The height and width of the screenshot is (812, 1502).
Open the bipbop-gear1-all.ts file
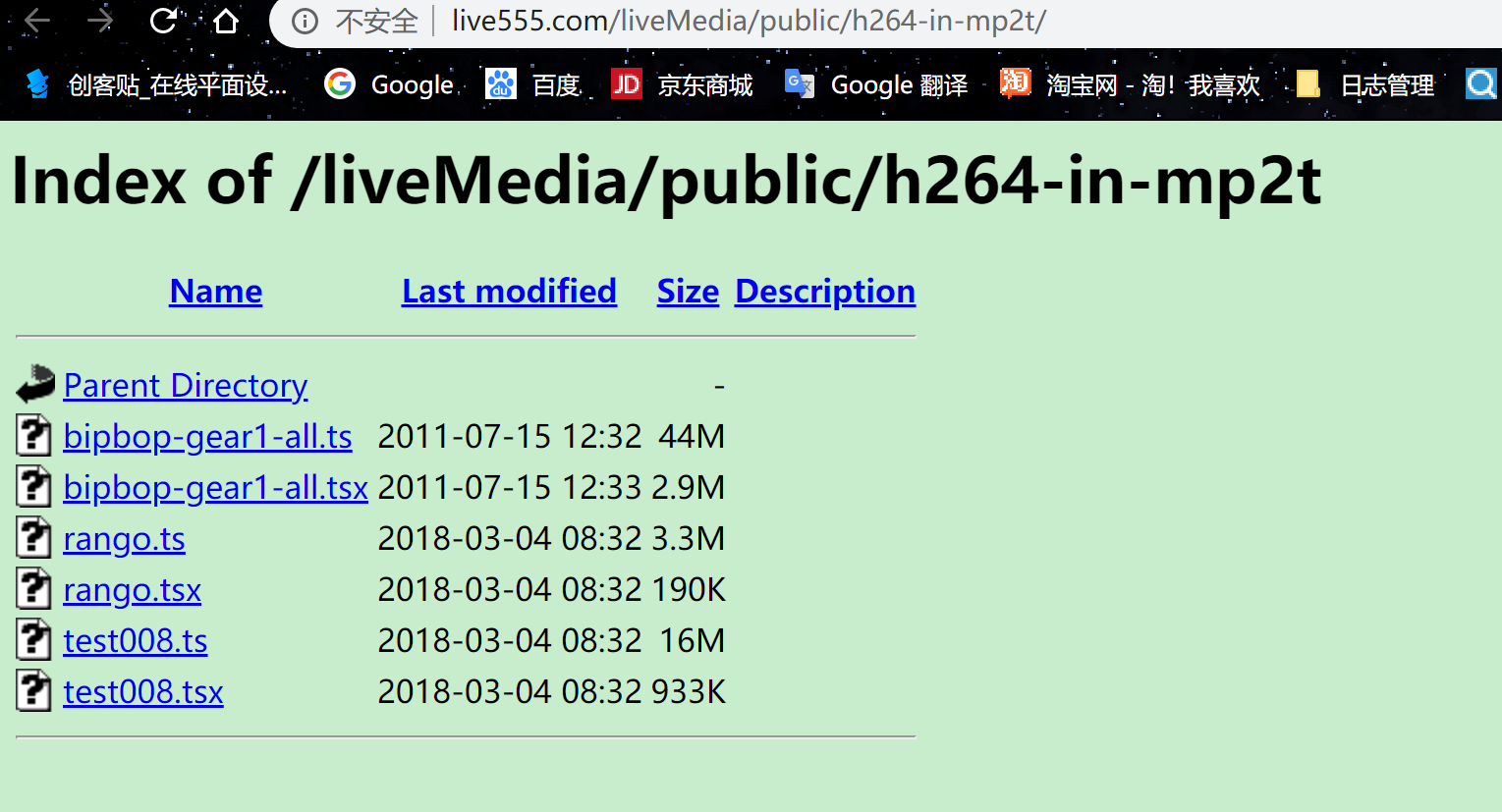pos(207,435)
